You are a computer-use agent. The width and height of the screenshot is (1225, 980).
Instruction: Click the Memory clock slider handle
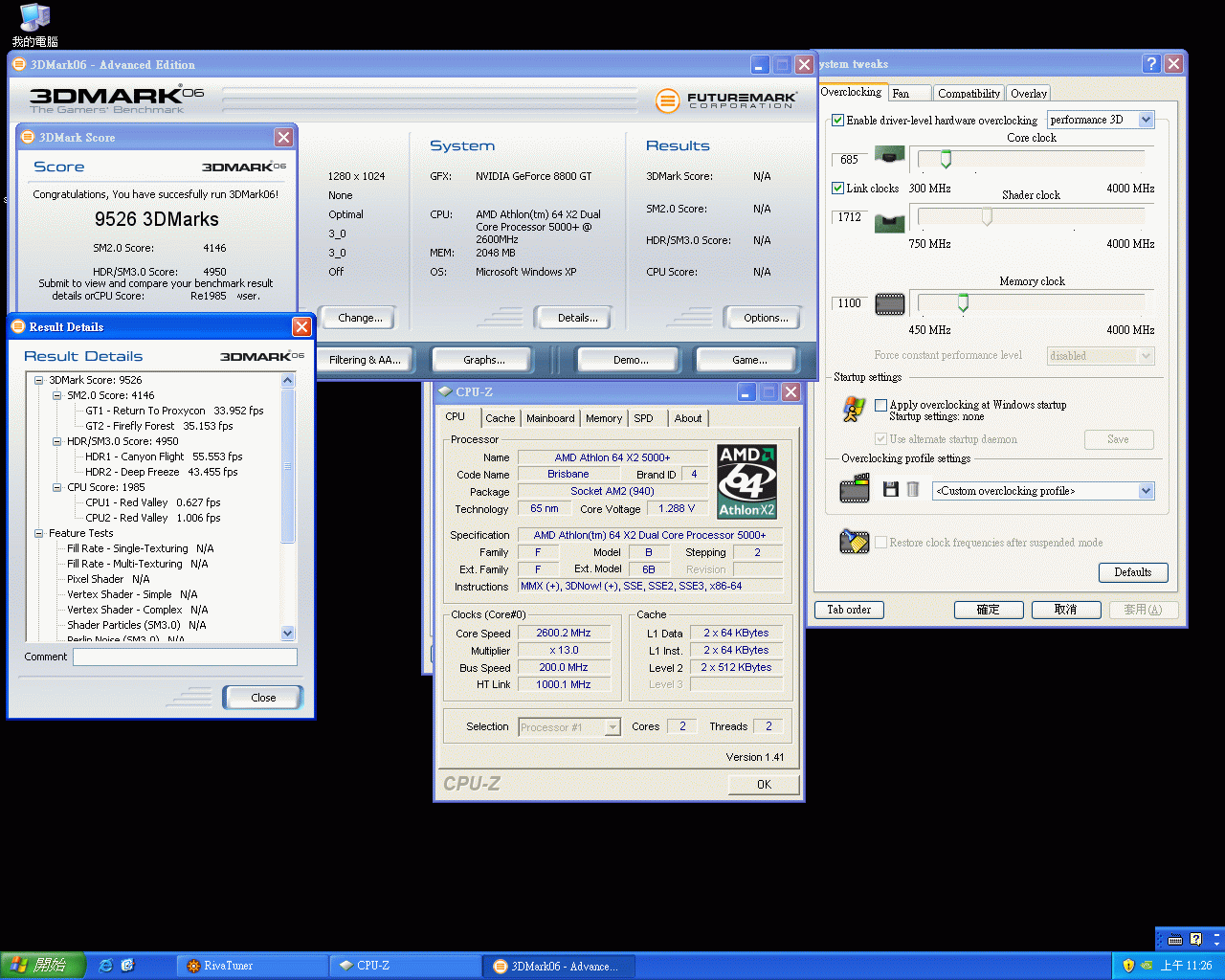click(963, 302)
